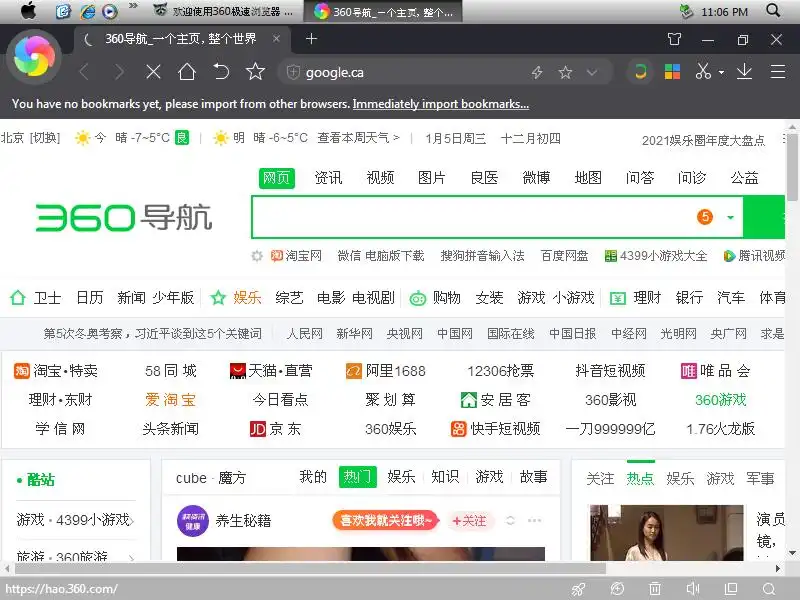Switch to 欢迎使用360极速浏览器 taskbar window
800x600 pixels.
point(223,11)
